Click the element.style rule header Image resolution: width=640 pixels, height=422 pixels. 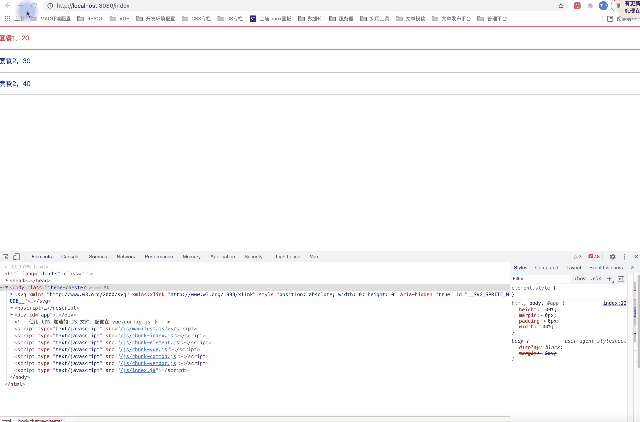pyautogui.click(x=533, y=288)
